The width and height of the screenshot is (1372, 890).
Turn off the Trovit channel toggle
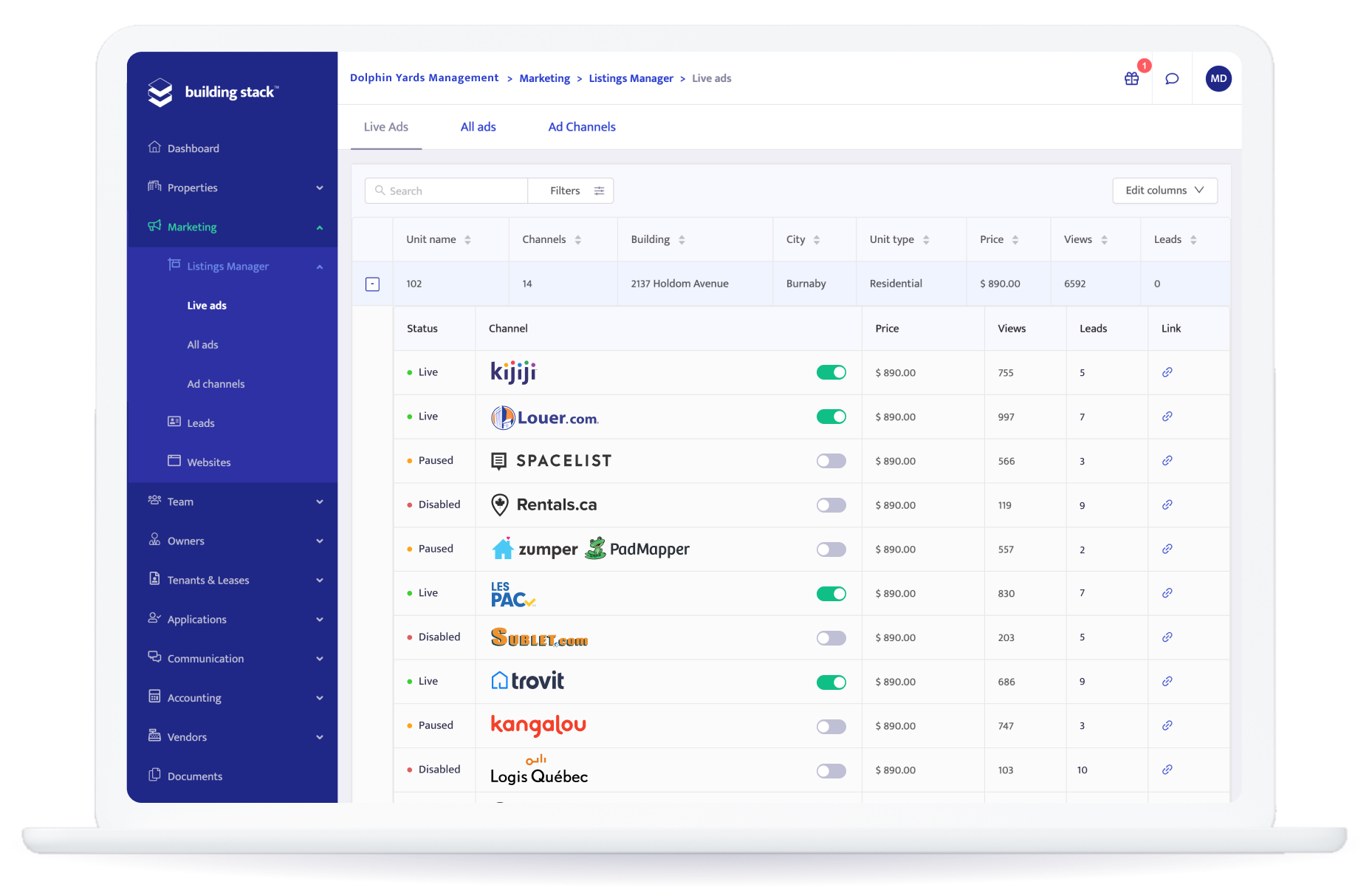click(x=831, y=682)
